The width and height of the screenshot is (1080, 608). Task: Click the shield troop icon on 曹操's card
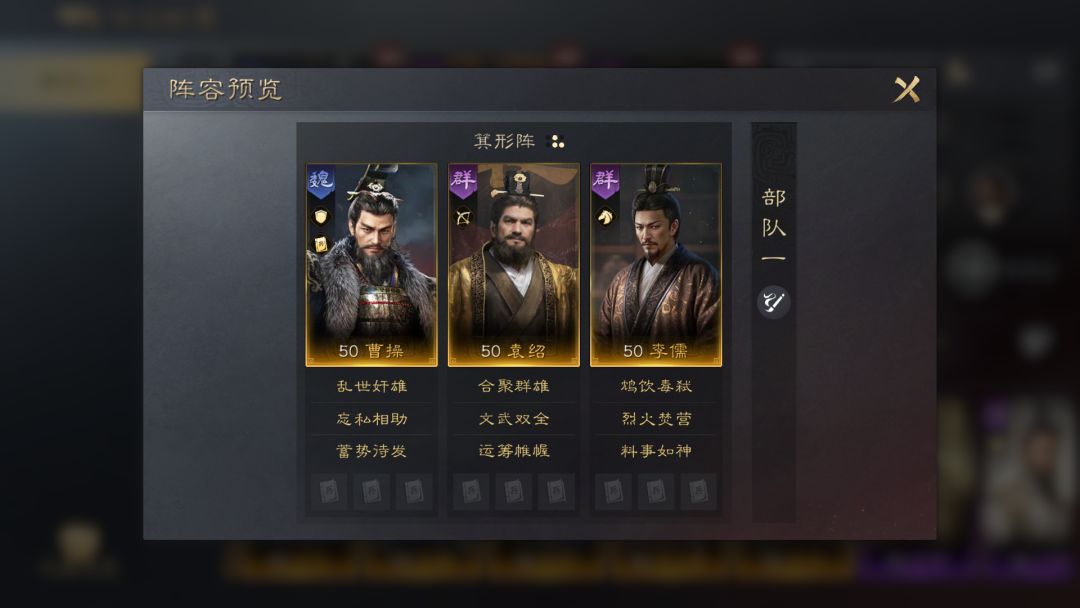321,217
